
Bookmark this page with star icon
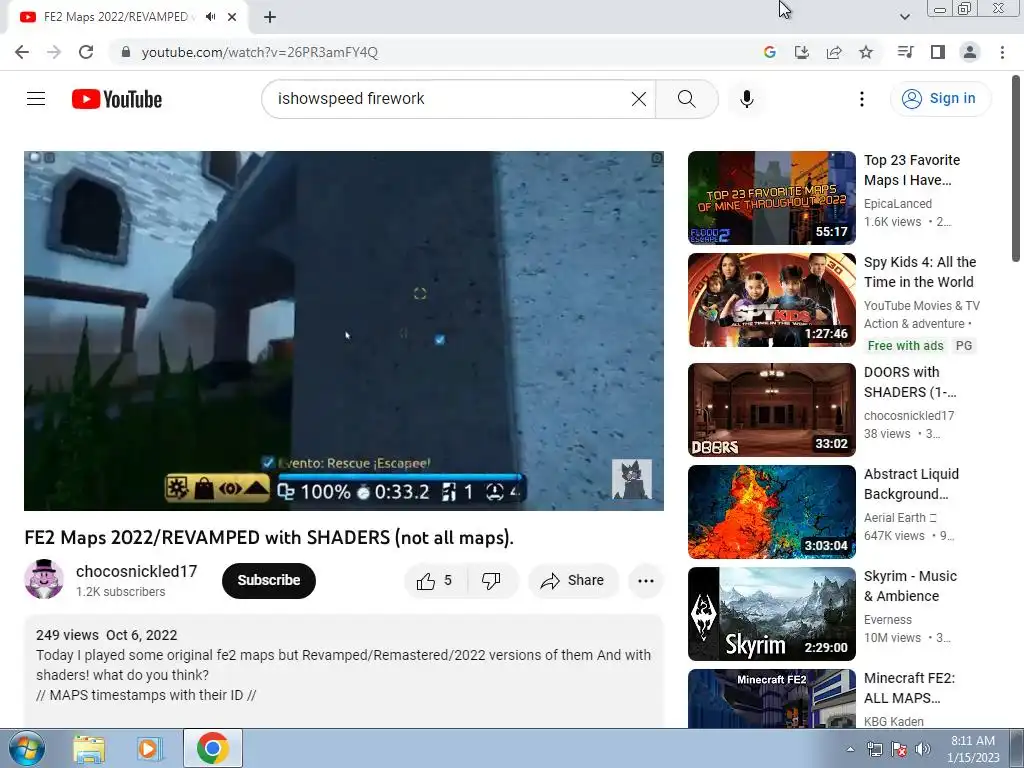click(x=866, y=52)
